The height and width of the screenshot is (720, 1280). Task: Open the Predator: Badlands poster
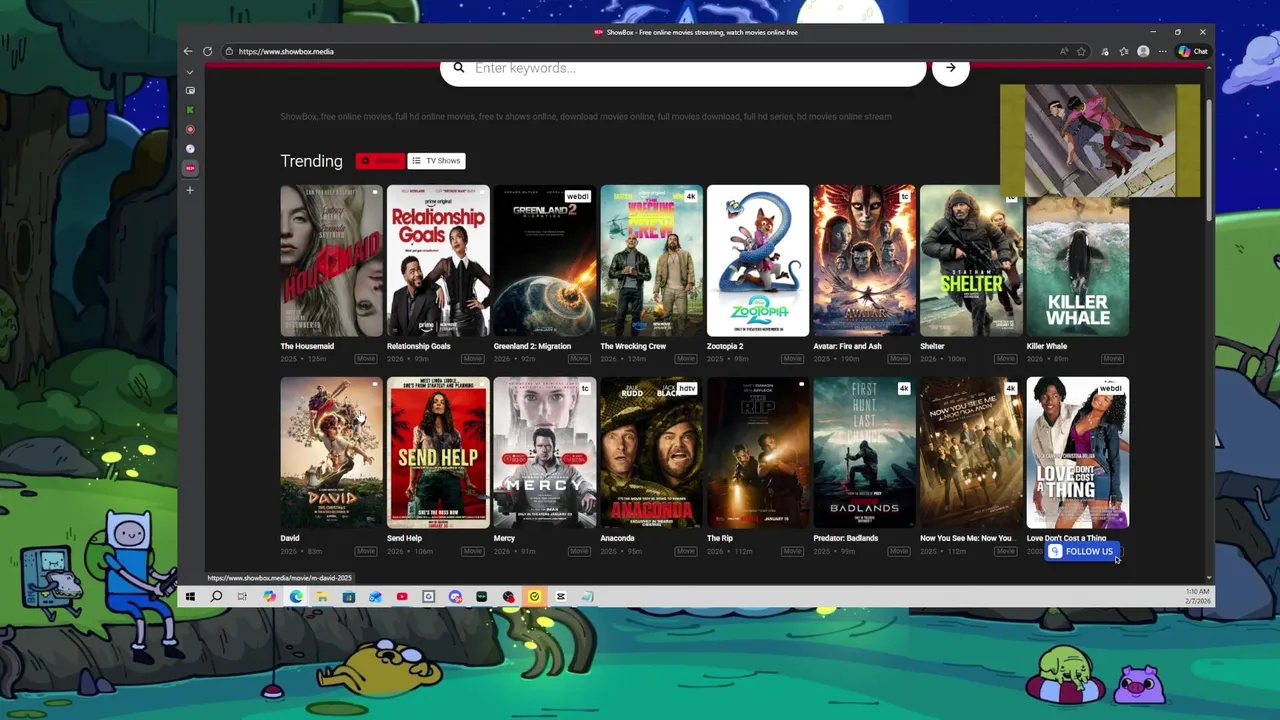tap(864, 452)
